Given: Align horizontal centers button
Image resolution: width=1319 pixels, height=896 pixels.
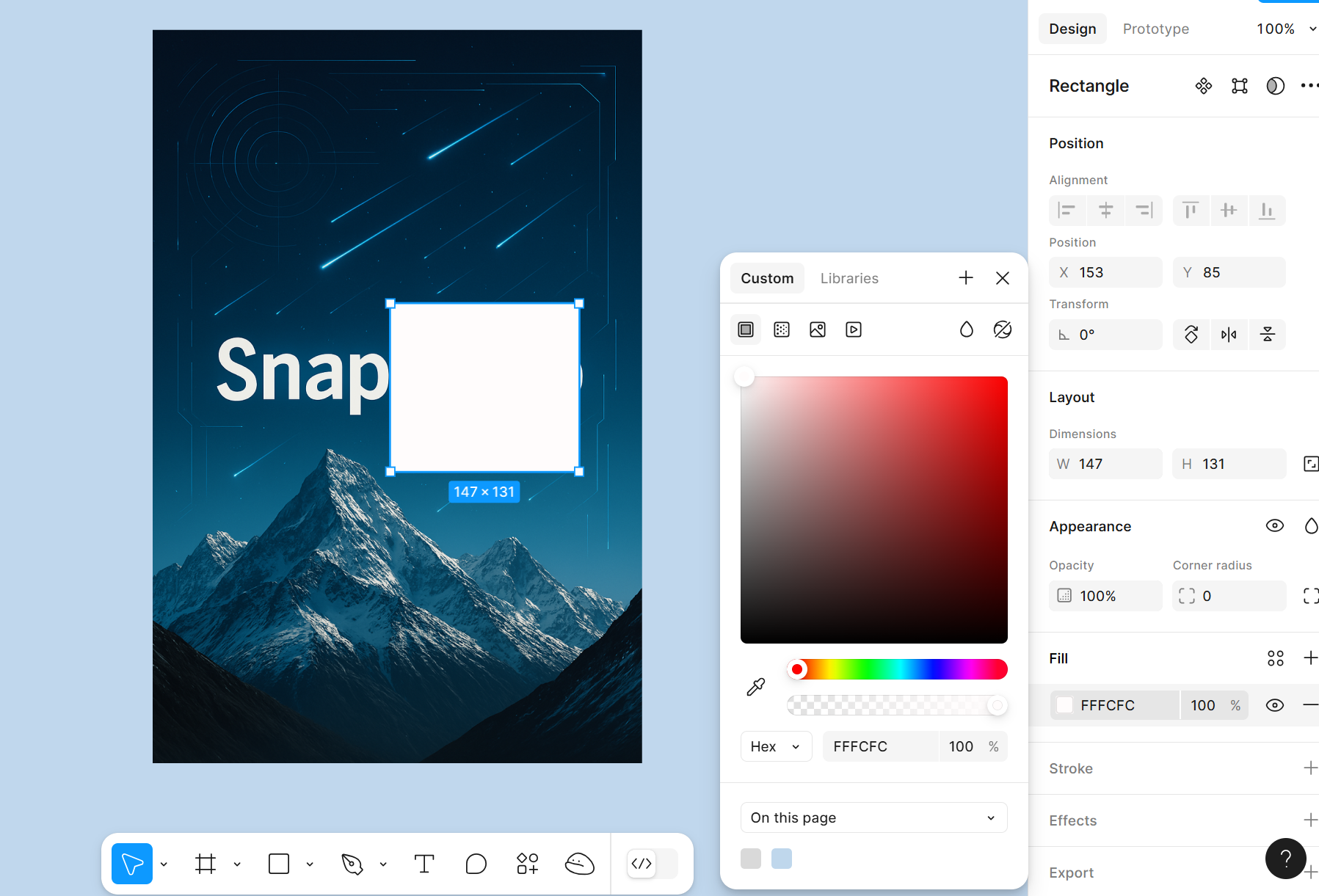Looking at the screenshot, I should 1105,211.
